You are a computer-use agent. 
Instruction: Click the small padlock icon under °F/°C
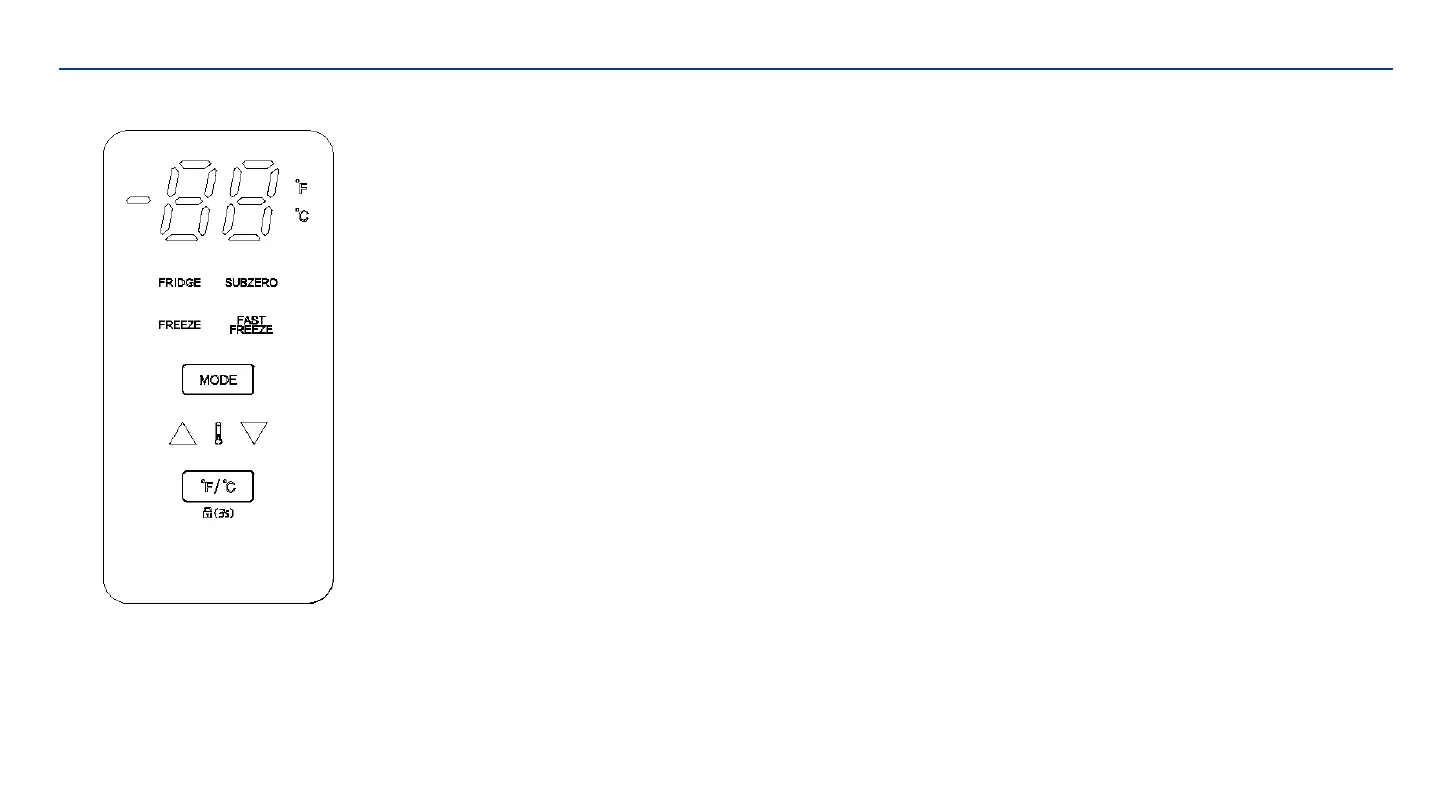click(x=207, y=514)
